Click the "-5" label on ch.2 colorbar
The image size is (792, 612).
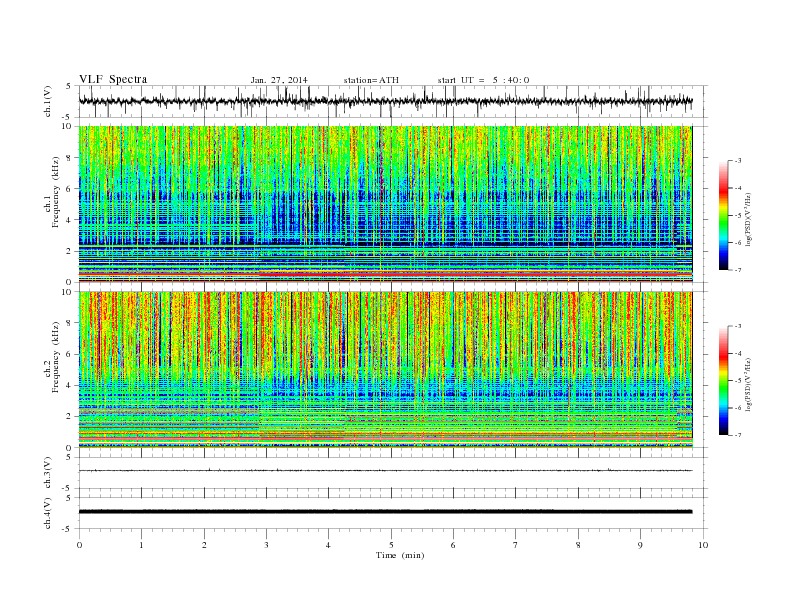coord(738,381)
